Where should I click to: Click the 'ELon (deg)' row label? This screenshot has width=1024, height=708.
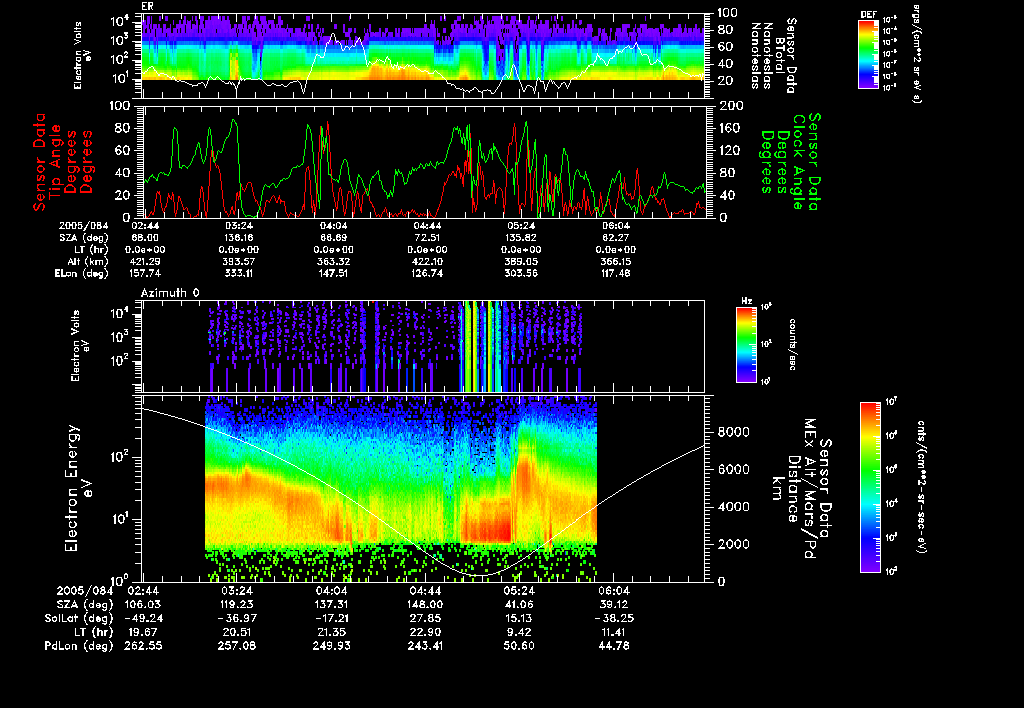coord(82,274)
